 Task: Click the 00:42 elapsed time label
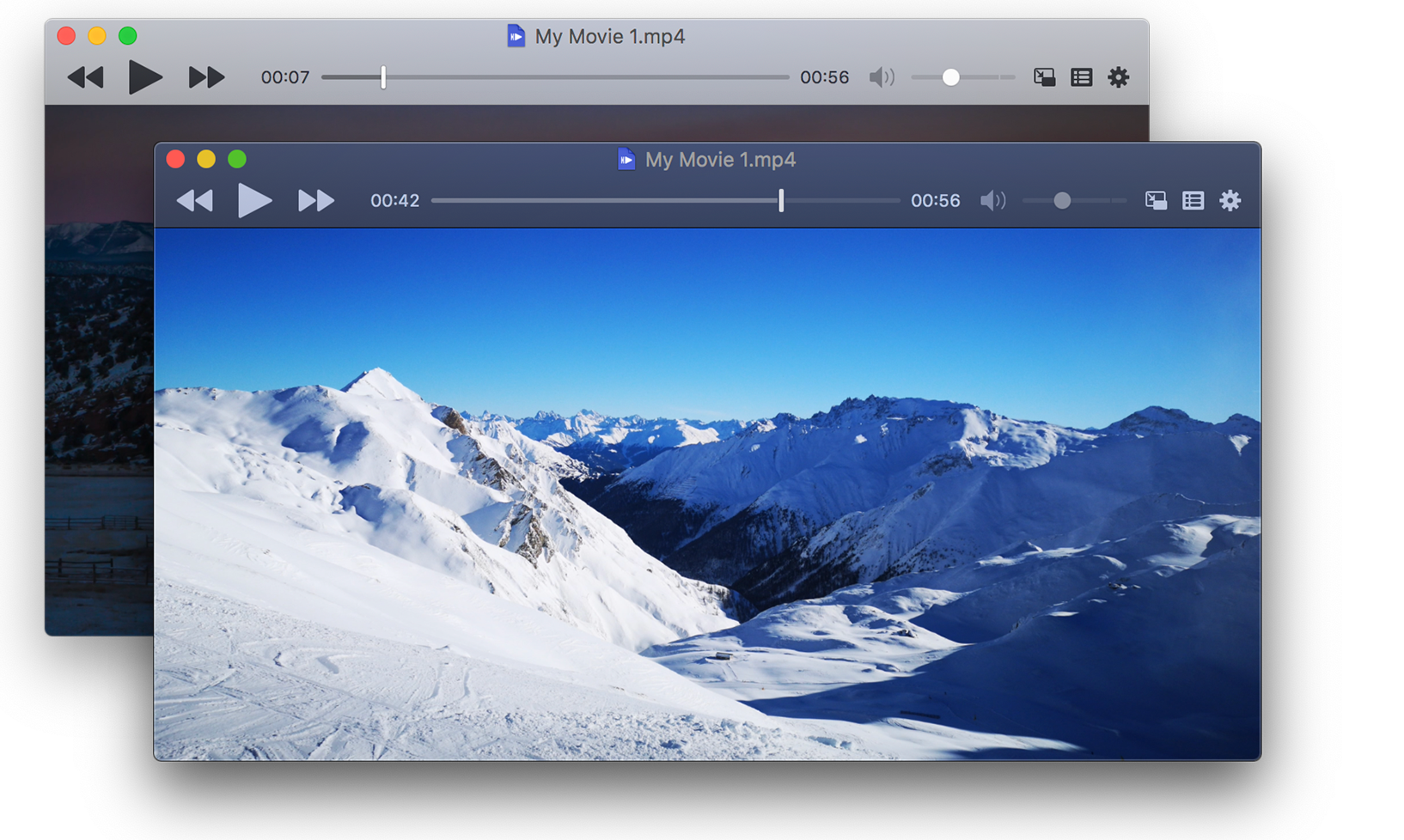[x=394, y=200]
